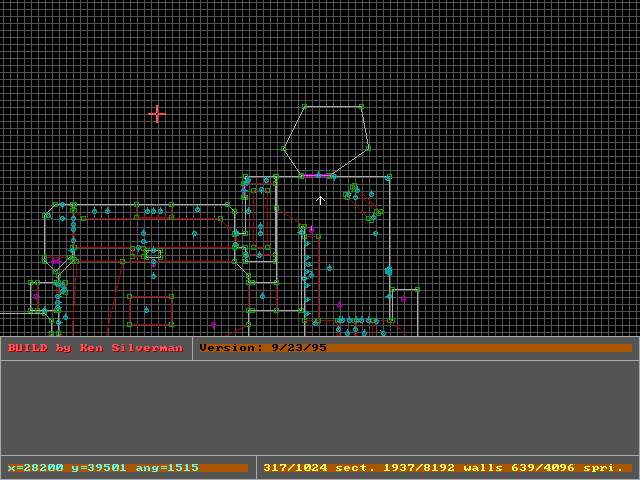Select the pentagon sector's top-left vertex

pos(304,107)
